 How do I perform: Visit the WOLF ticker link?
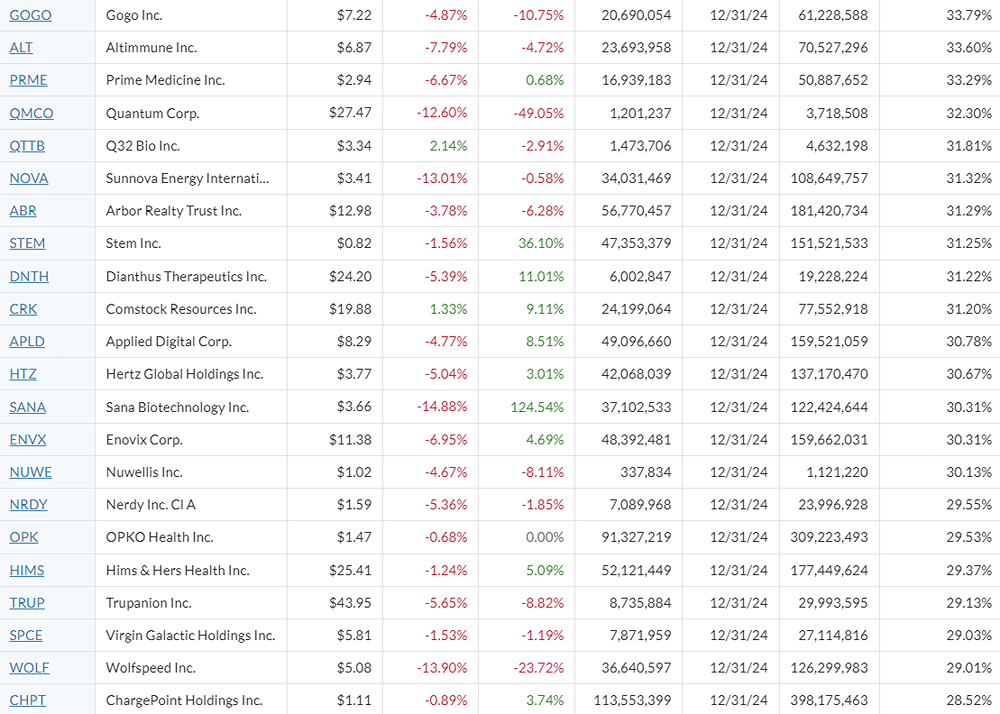click(x=29, y=668)
